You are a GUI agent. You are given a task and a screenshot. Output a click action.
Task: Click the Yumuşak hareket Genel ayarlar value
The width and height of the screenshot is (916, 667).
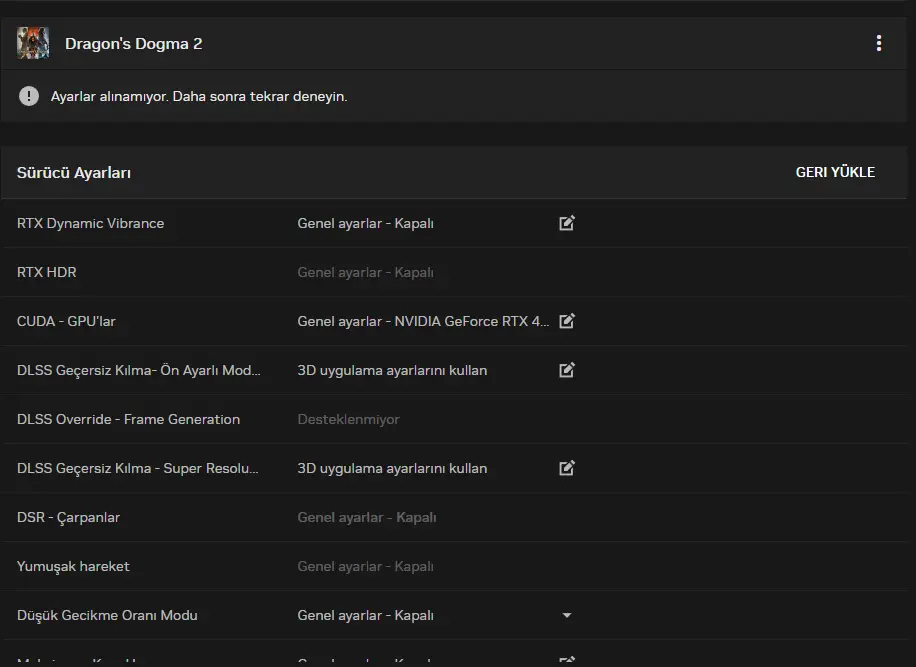(366, 567)
